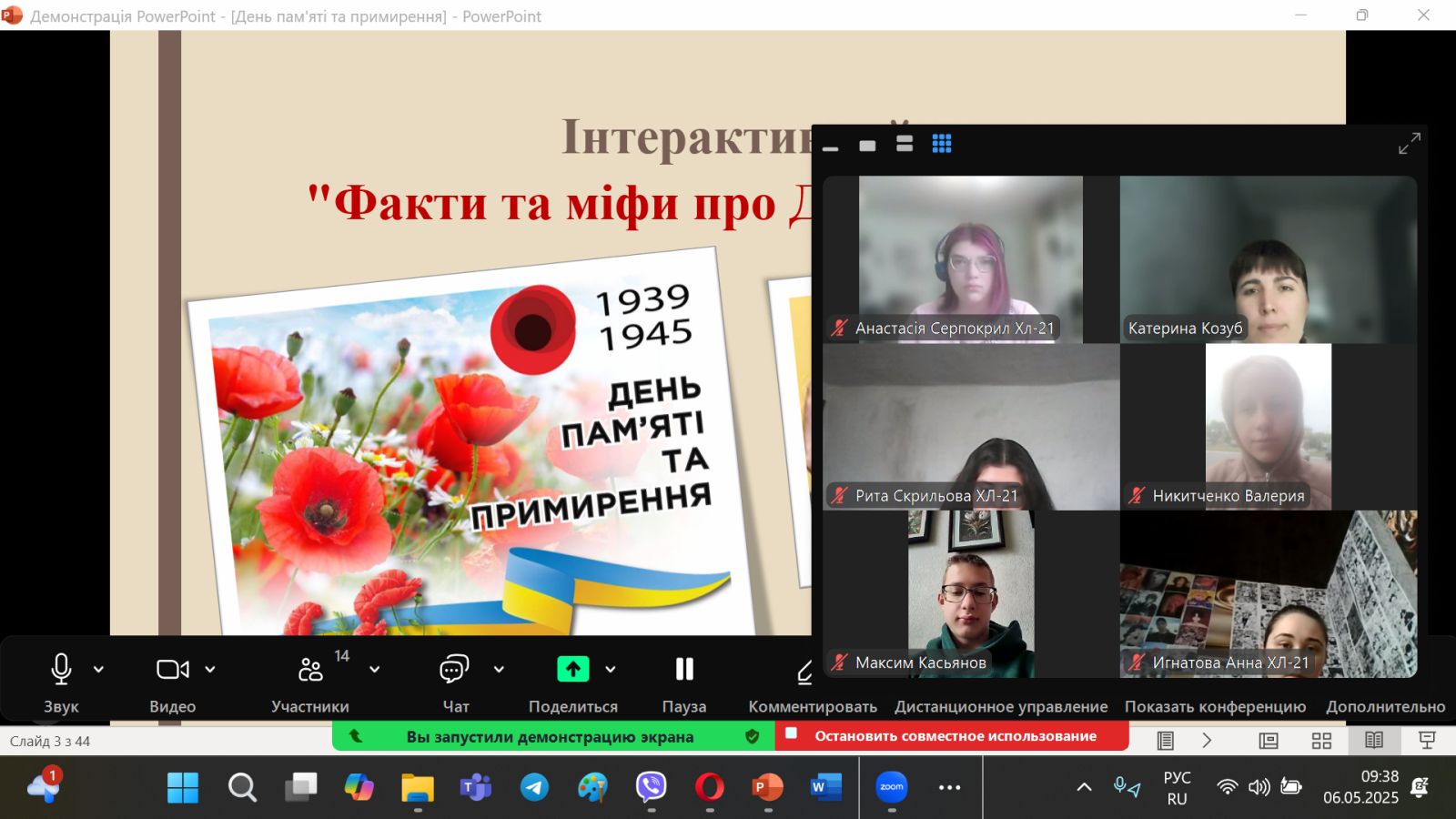1456x819 pixels.
Task: Restore down the PowerPoint window
Action: click(x=1362, y=15)
